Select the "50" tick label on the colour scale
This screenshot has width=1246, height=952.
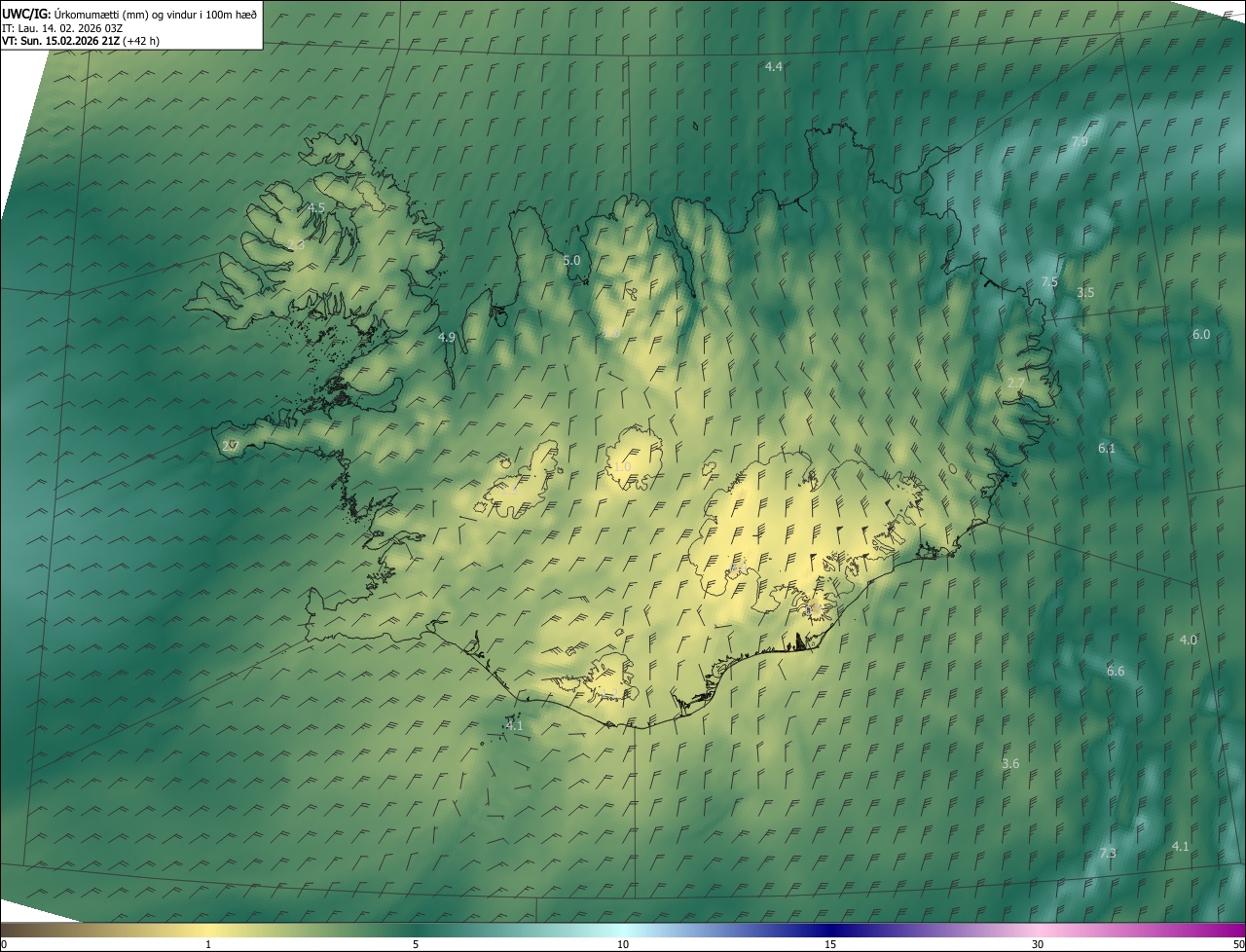[x=1238, y=945]
